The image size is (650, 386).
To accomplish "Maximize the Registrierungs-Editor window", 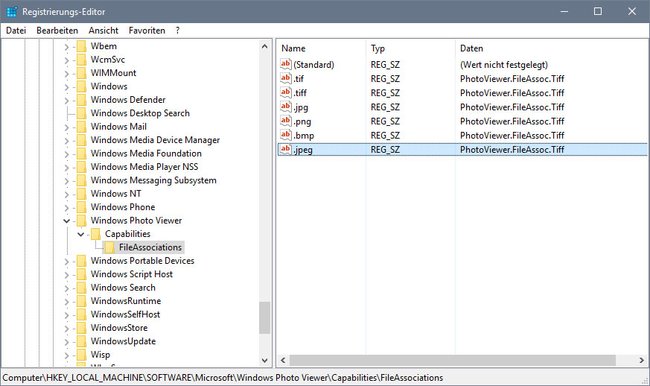I will coord(598,11).
